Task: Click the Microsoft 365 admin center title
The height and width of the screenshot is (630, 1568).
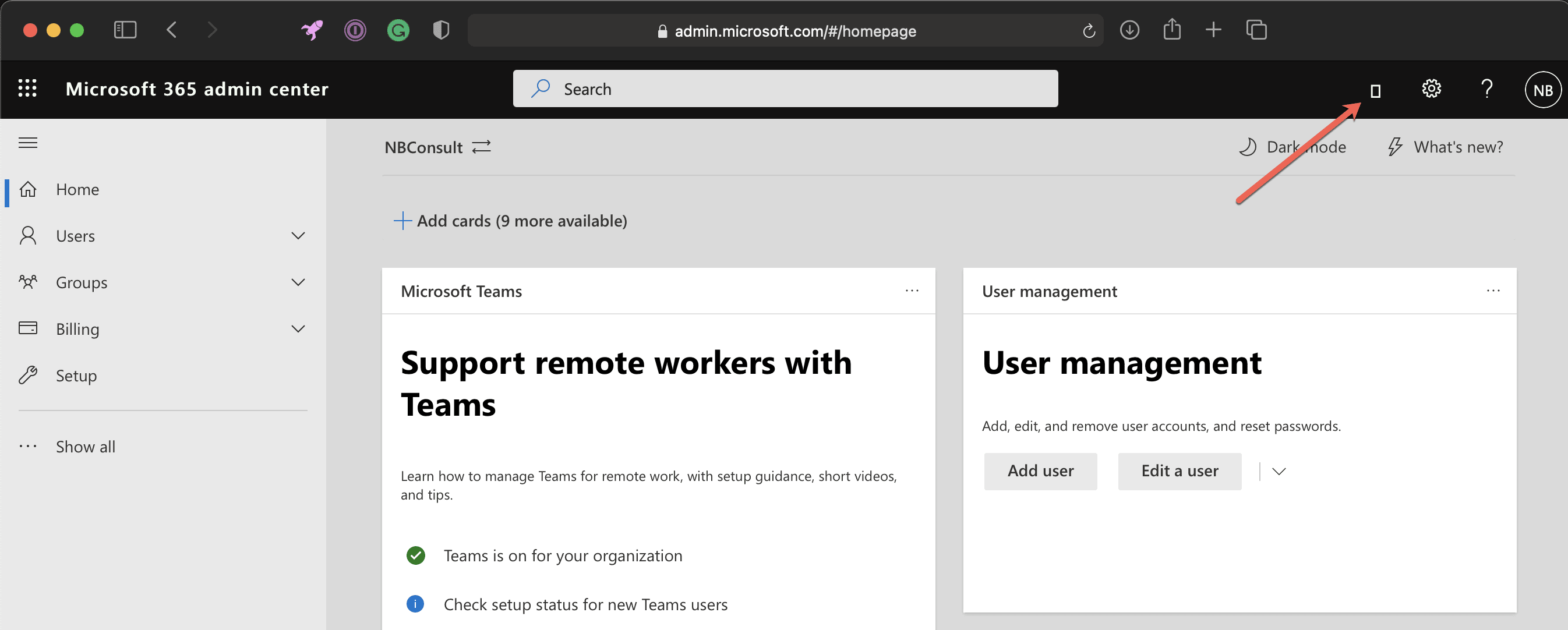Action: point(197,89)
